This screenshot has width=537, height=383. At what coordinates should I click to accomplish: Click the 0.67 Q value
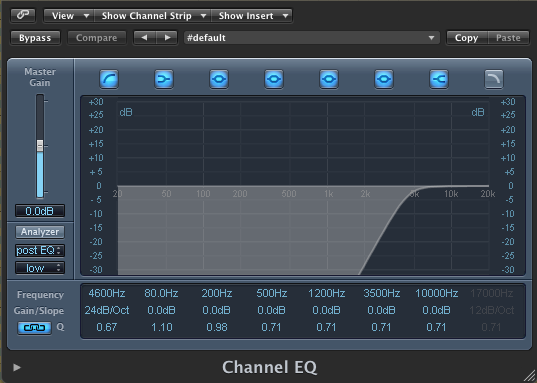pos(107,328)
